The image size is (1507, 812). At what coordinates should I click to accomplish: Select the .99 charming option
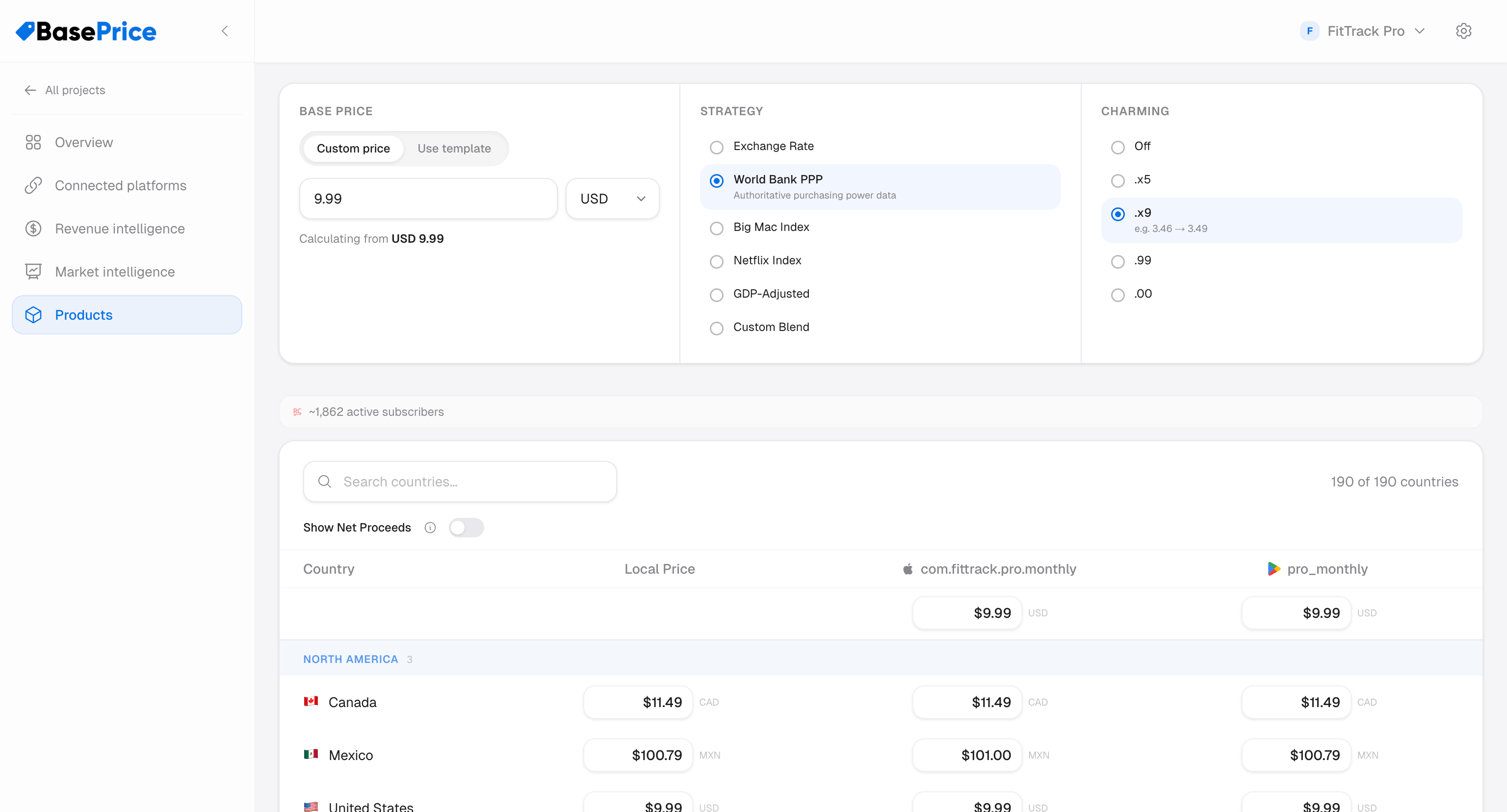(1281, 260)
